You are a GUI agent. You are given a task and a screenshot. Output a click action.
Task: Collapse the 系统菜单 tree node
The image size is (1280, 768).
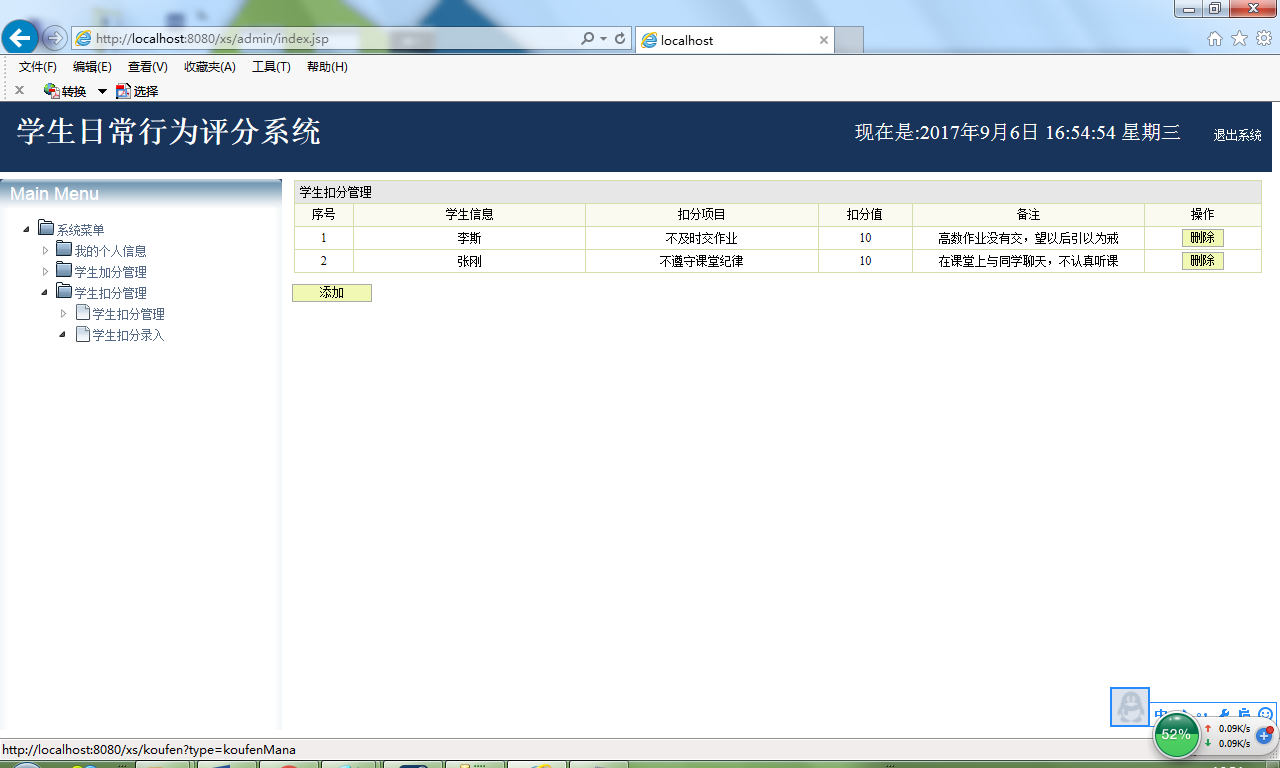(x=25, y=230)
